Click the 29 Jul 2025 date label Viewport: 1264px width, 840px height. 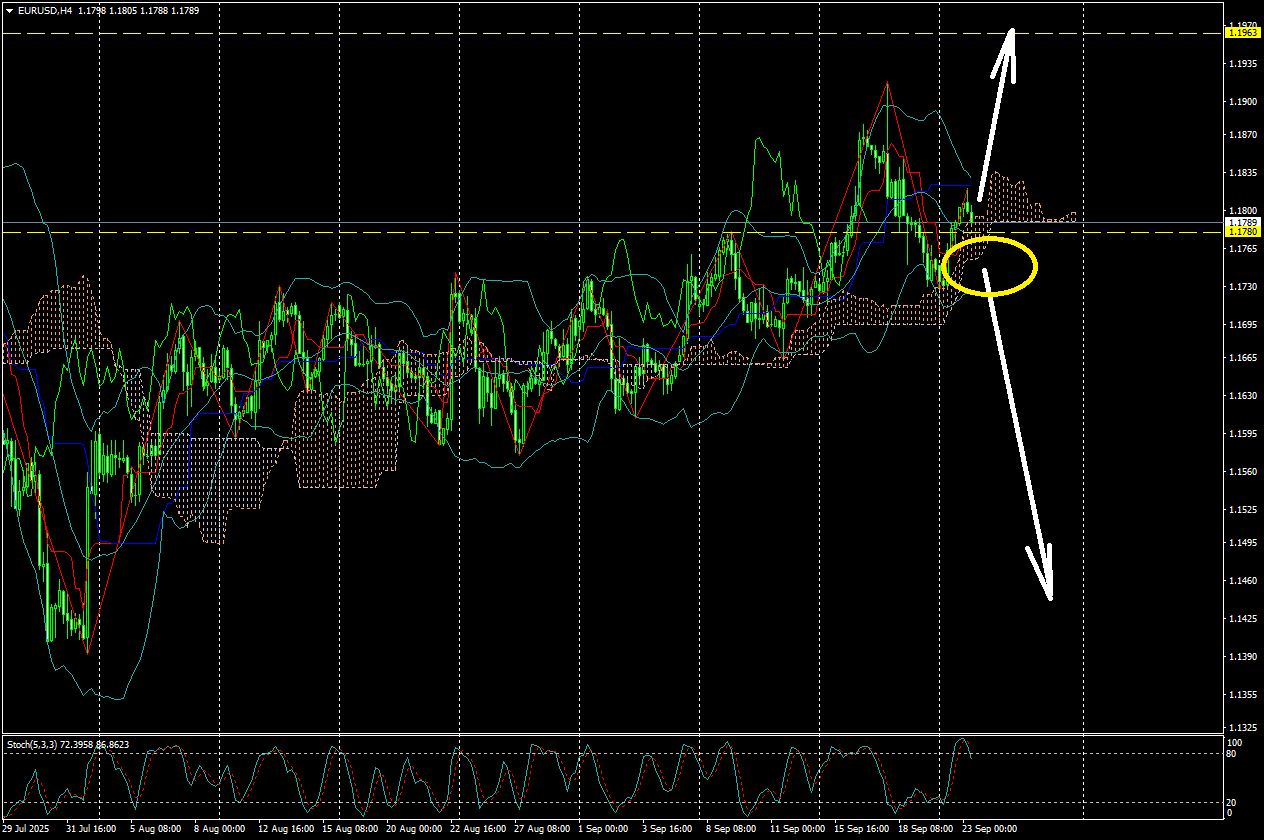[x=27, y=829]
